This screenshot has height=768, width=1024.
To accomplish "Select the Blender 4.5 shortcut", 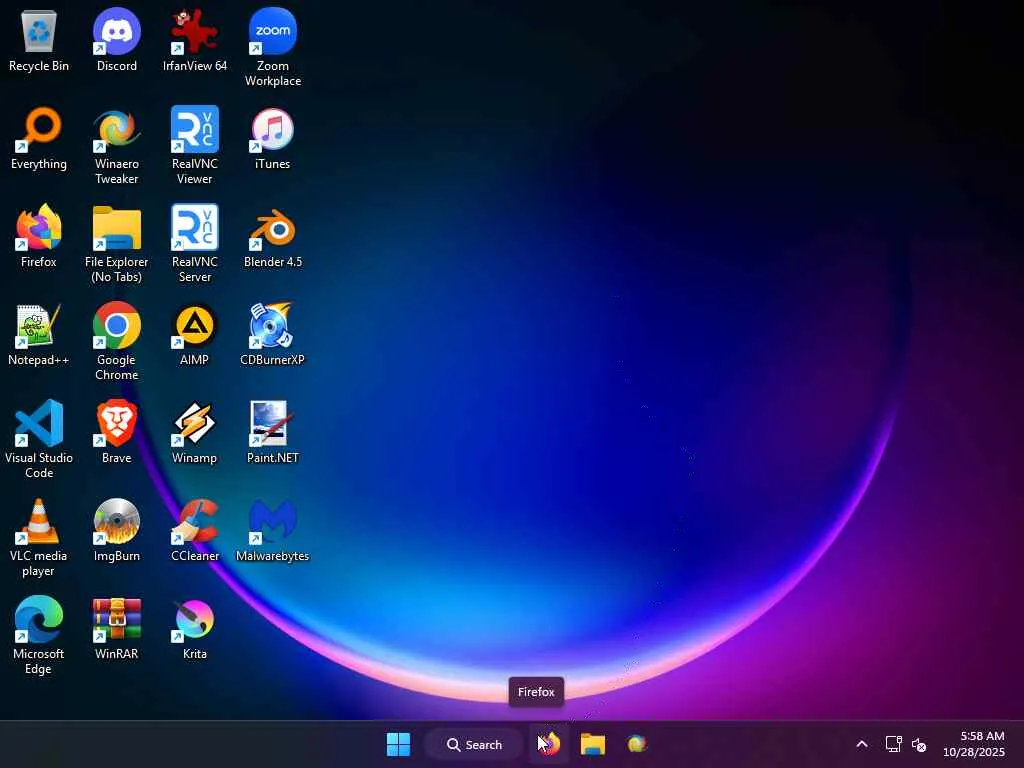I will pos(273,236).
